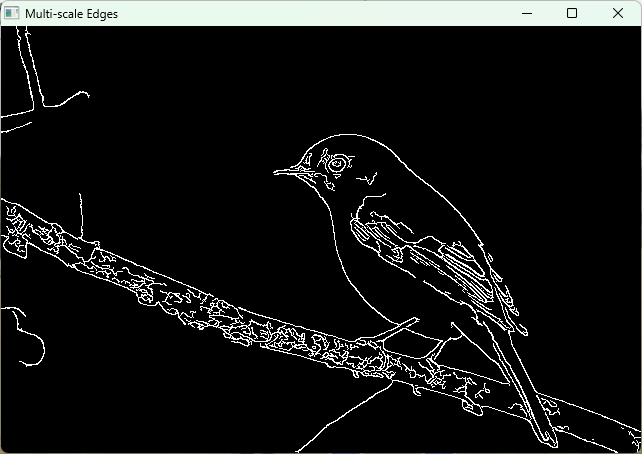Image resolution: width=642 pixels, height=454 pixels.
Task: Click the bird's eye in the edge image
Action: pos(337,164)
